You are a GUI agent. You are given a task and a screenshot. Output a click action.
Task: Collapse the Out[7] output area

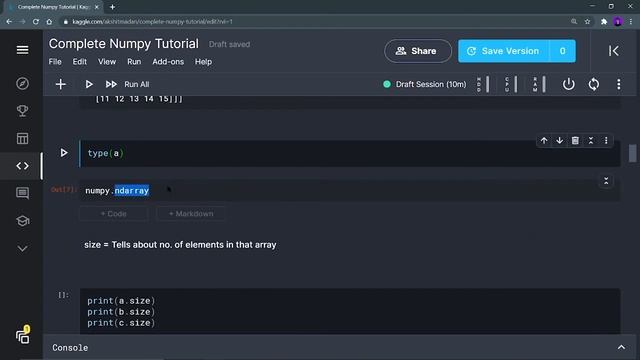pyautogui.click(x=606, y=181)
